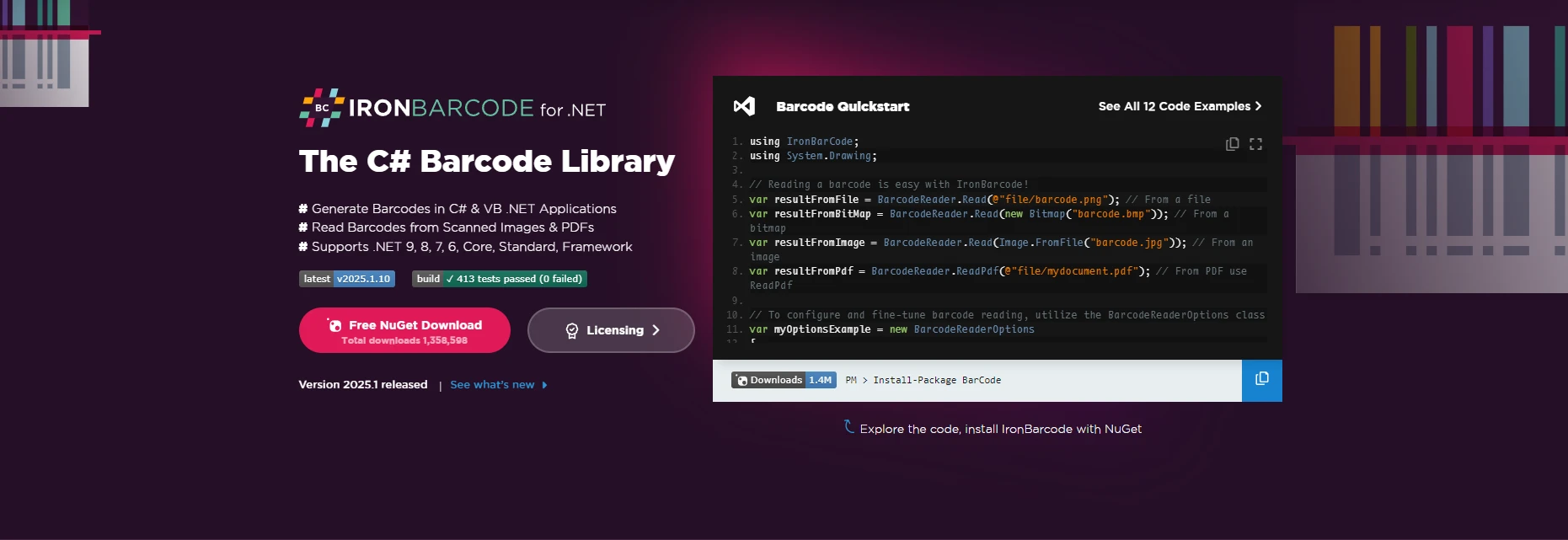Click the curved arrow beside Explore the code

(x=849, y=427)
